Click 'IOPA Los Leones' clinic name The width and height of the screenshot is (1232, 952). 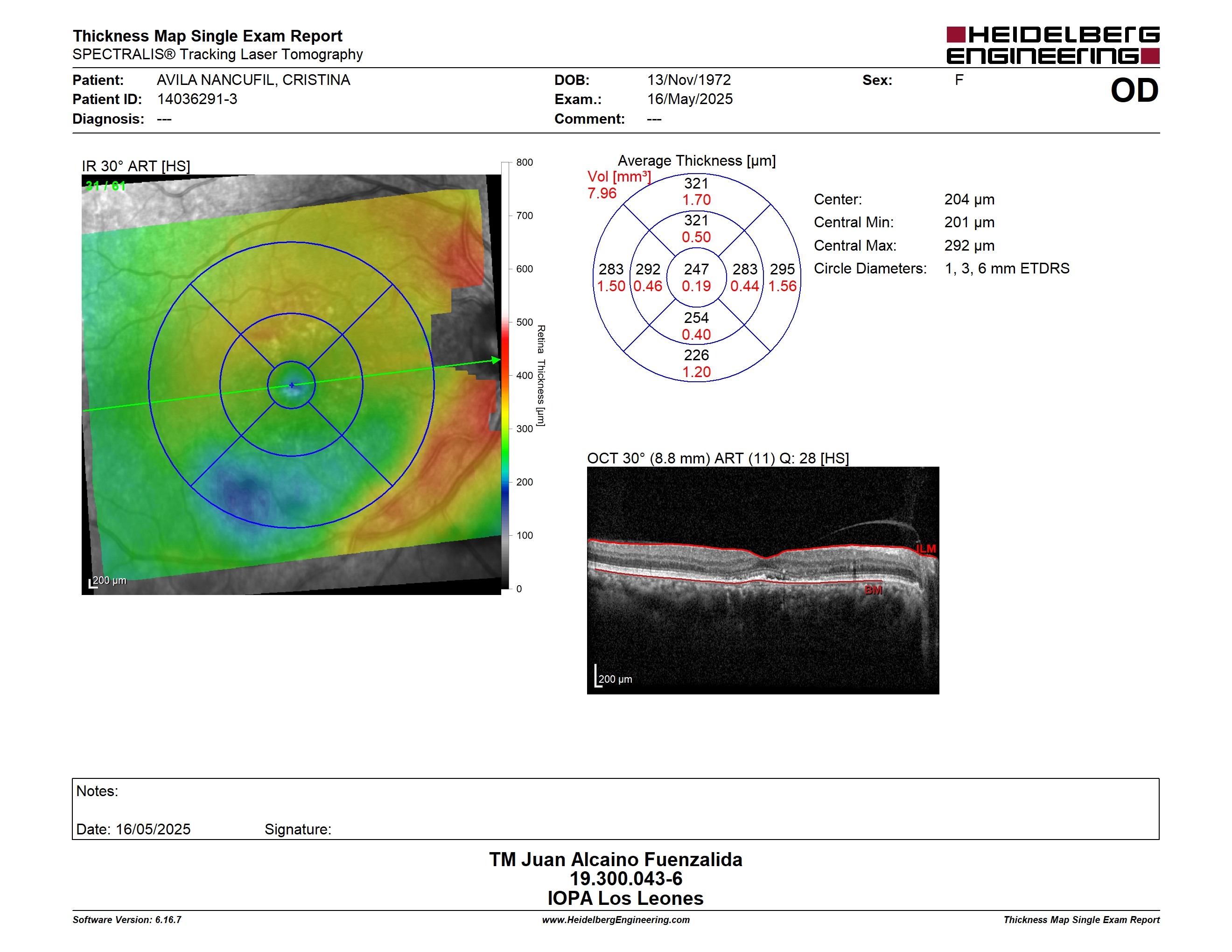click(625, 898)
